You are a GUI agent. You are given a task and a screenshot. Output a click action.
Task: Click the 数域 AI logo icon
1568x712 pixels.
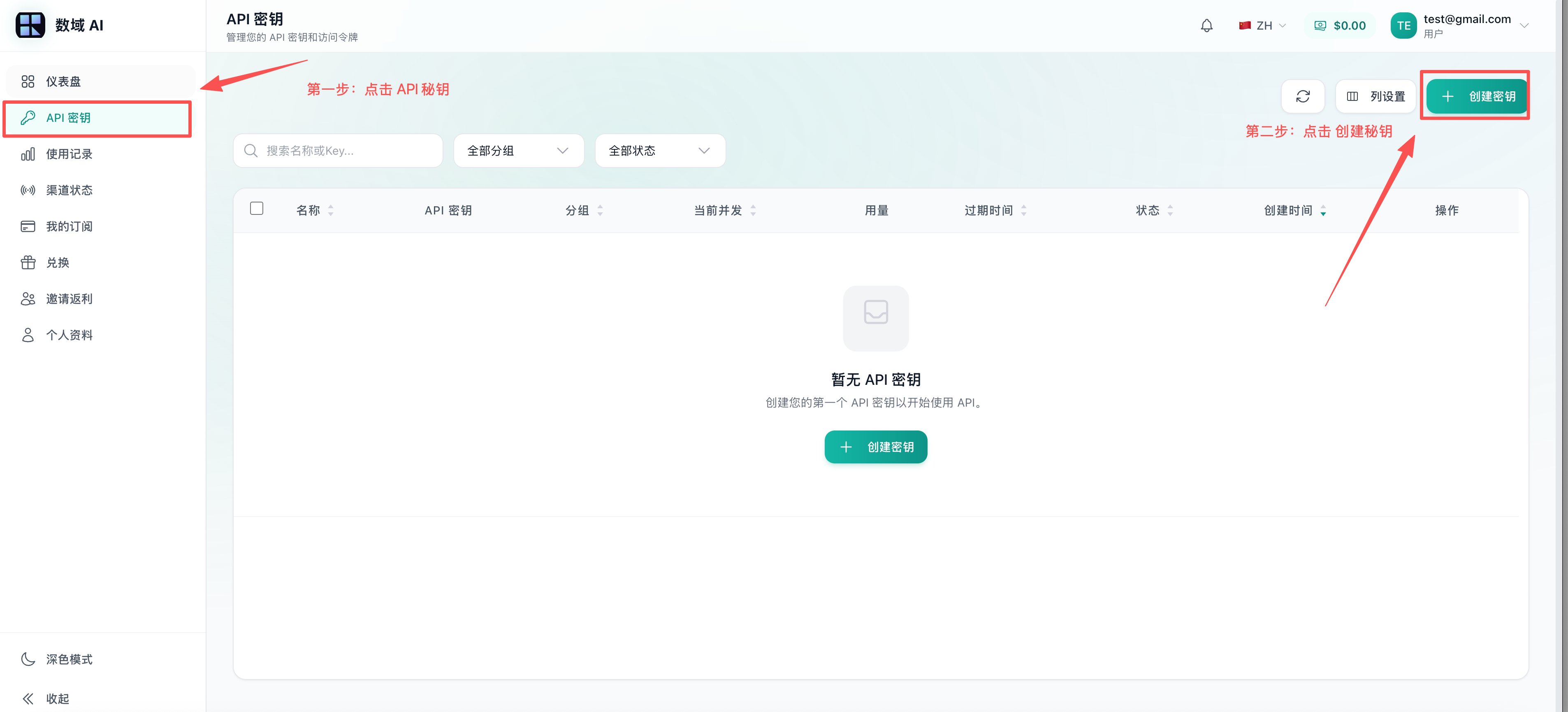[30, 25]
